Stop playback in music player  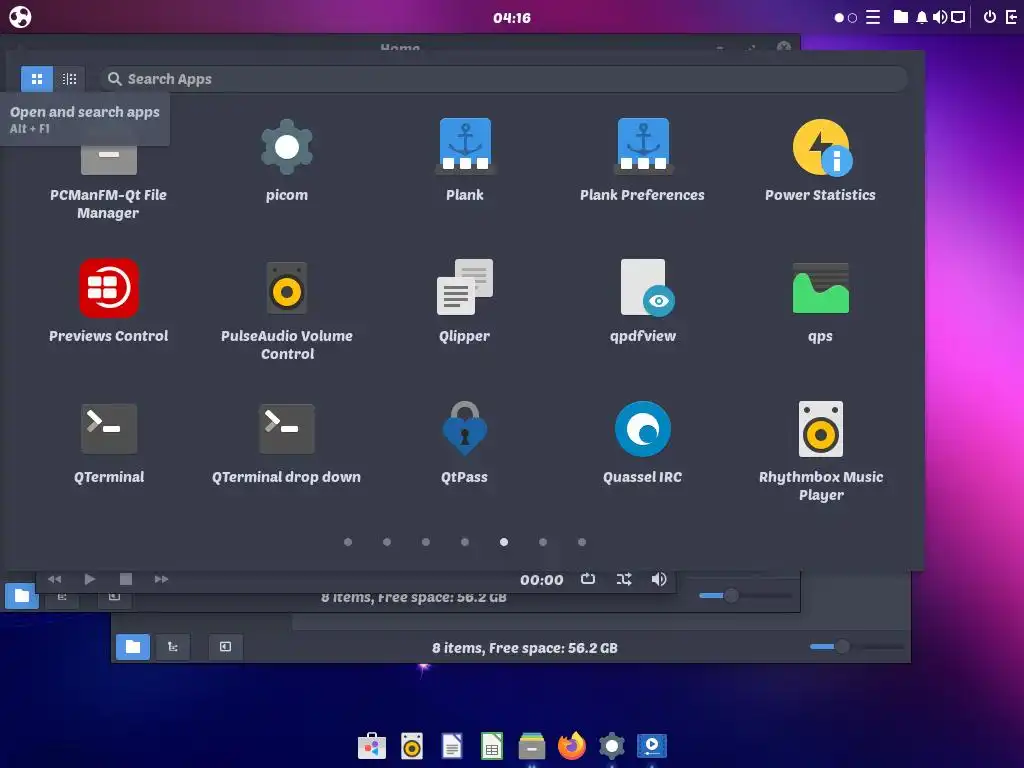tap(126, 579)
